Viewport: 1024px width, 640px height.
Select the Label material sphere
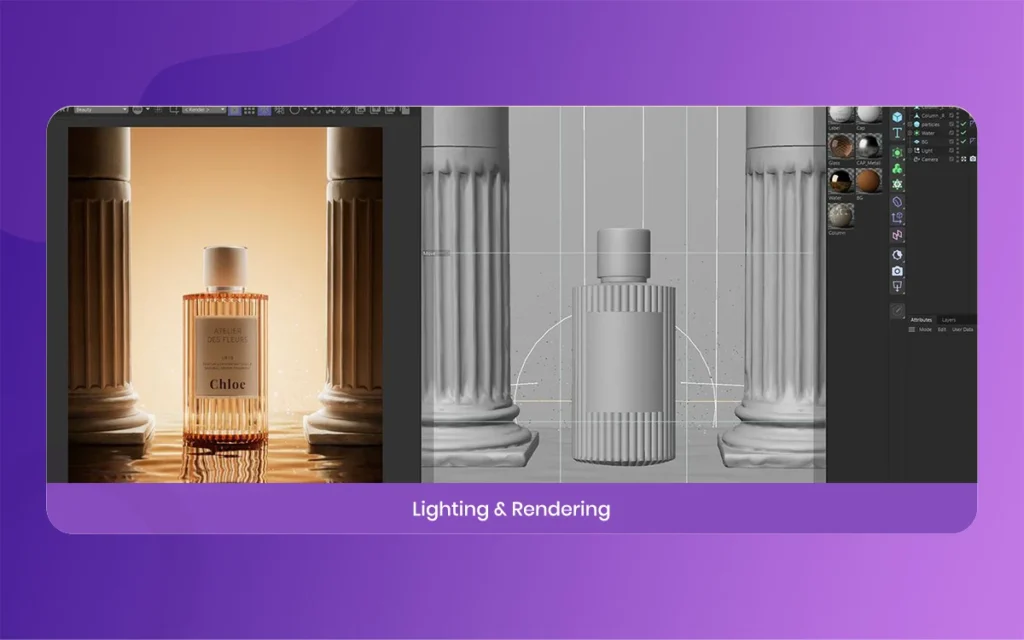pos(840,115)
